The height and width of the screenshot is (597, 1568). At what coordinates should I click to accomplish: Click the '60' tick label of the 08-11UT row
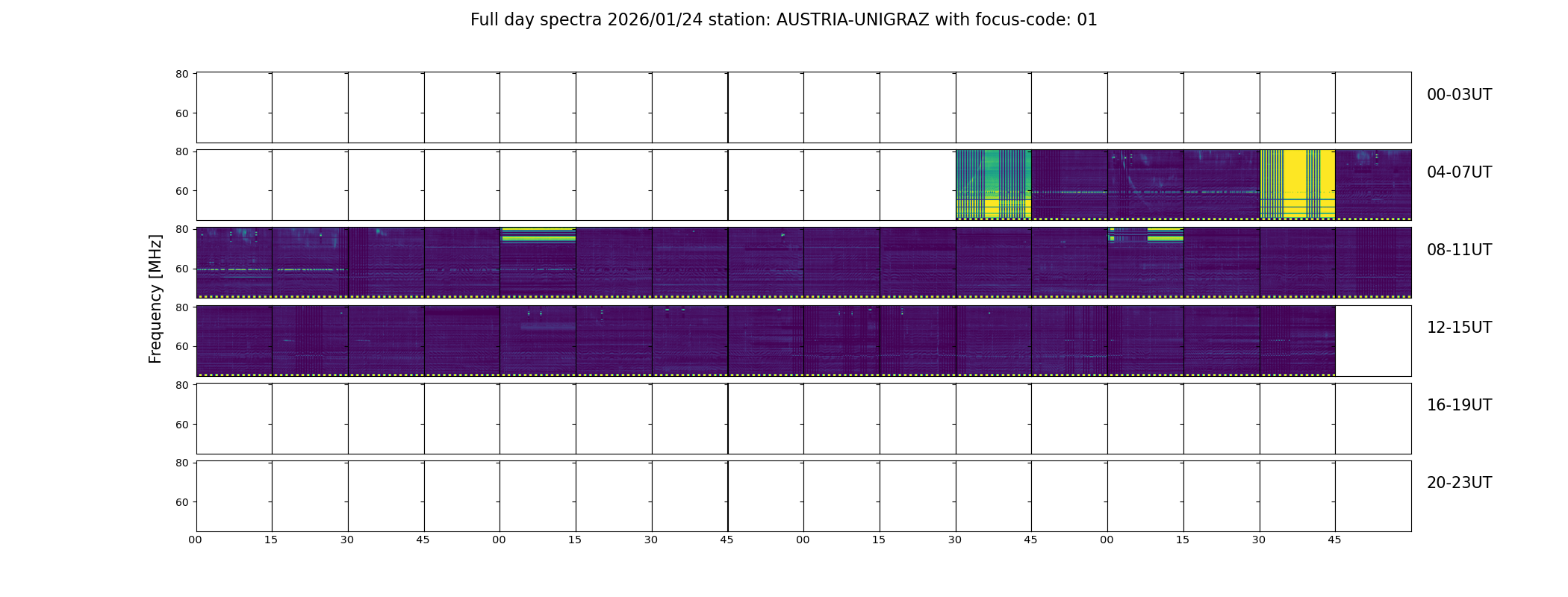click(181, 269)
